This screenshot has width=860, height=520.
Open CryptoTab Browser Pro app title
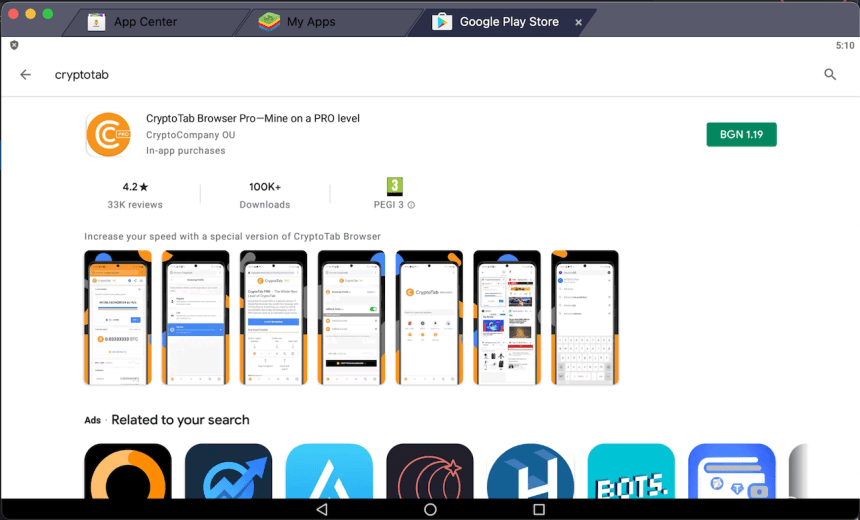(x=253, y=118)
